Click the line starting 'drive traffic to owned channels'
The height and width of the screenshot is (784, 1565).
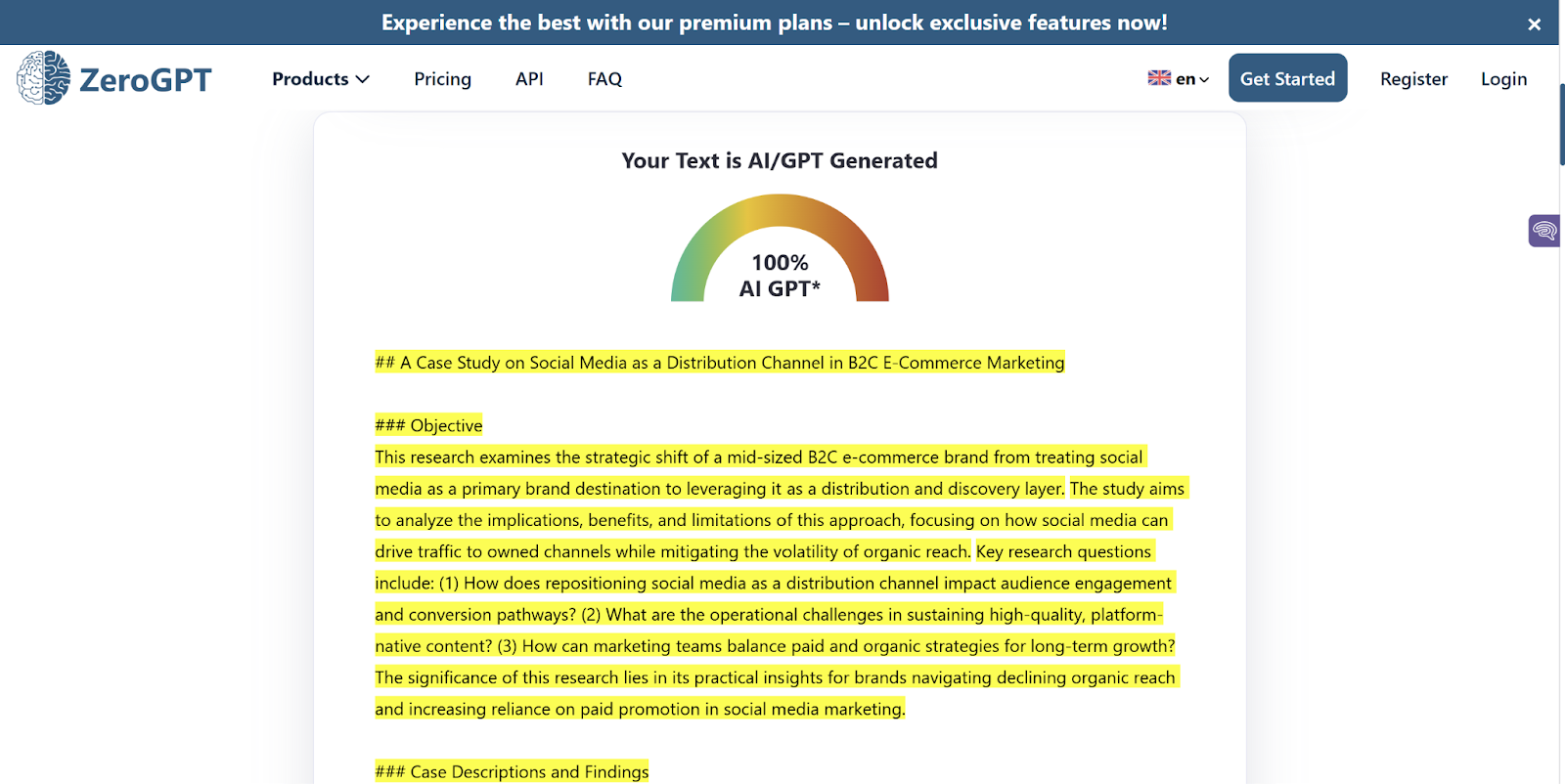pos(763,551)
